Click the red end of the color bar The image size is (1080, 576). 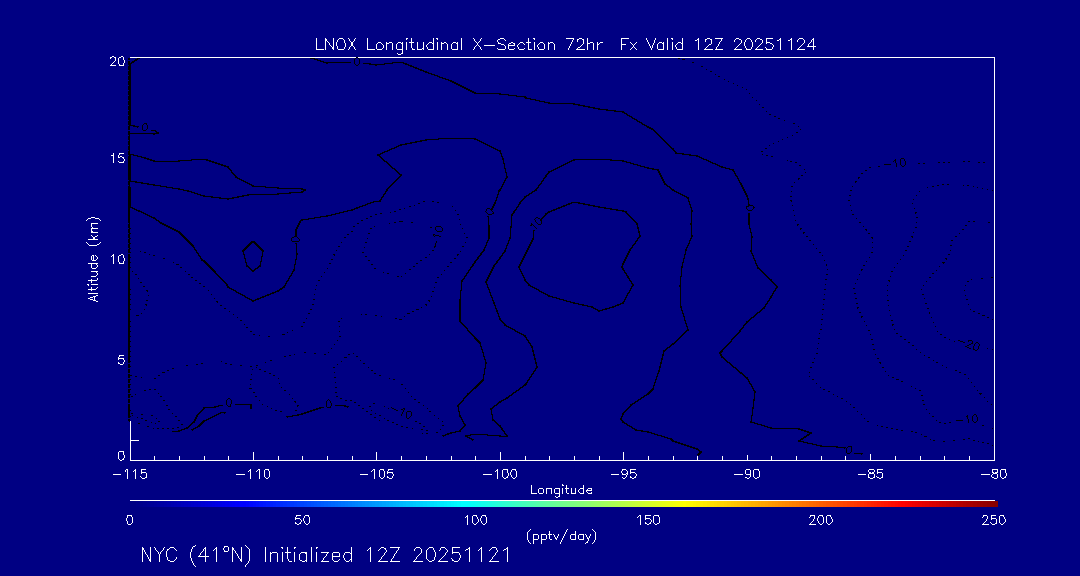990,501
